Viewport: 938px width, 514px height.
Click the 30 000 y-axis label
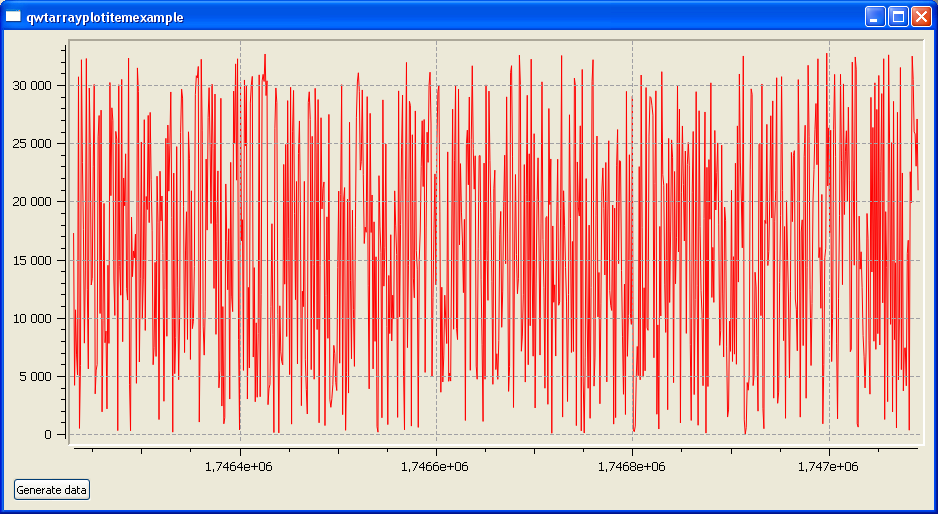pos(32,86)
